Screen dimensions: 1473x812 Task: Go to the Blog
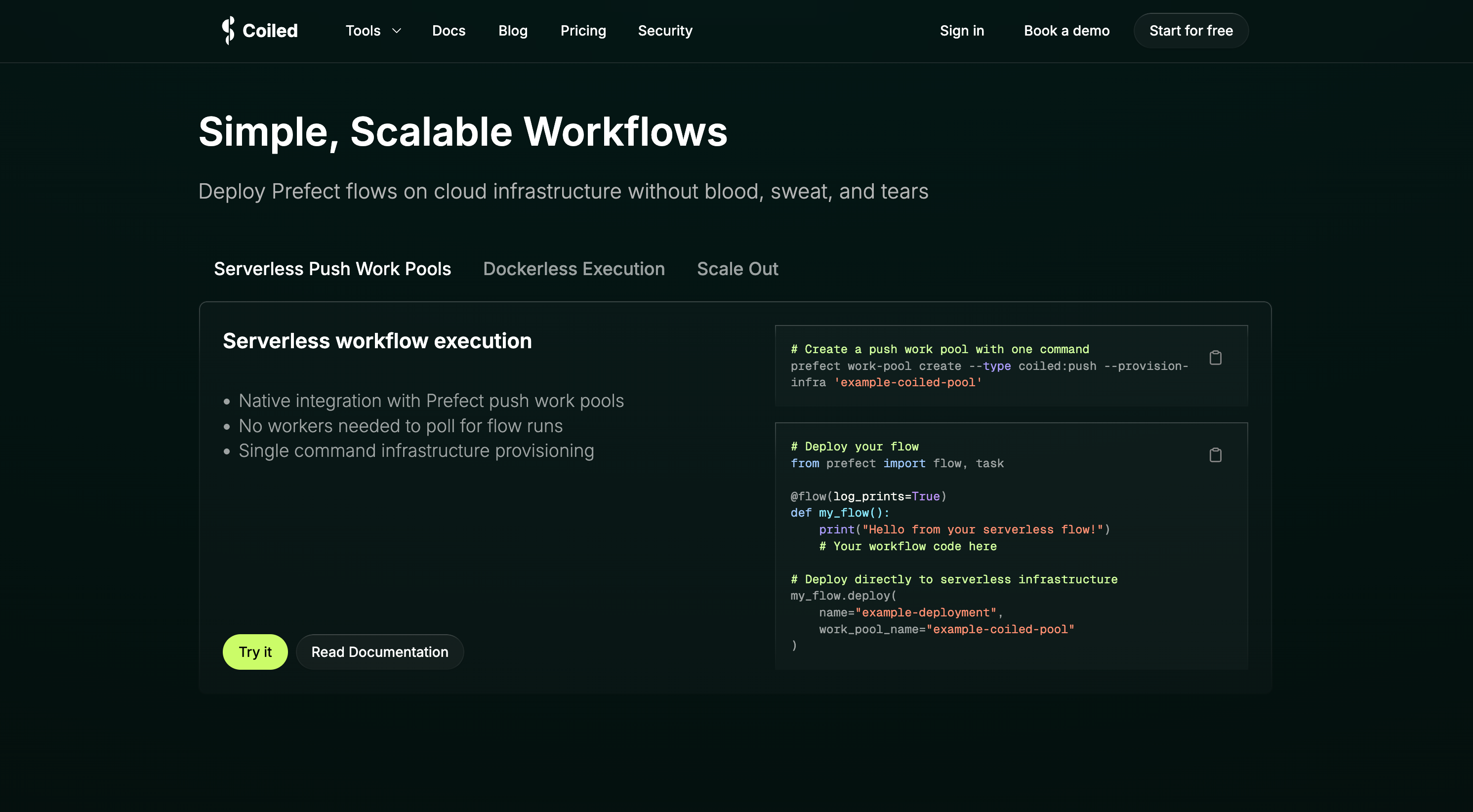[x=512, y=31]
